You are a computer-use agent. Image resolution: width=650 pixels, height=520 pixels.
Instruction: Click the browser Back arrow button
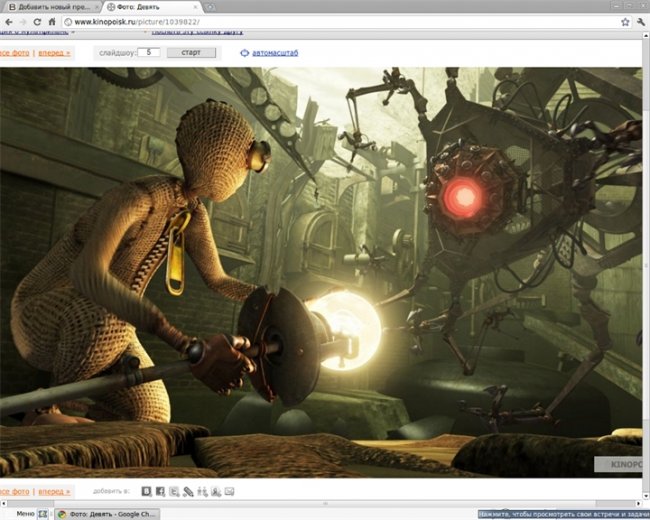pos(7,21)
